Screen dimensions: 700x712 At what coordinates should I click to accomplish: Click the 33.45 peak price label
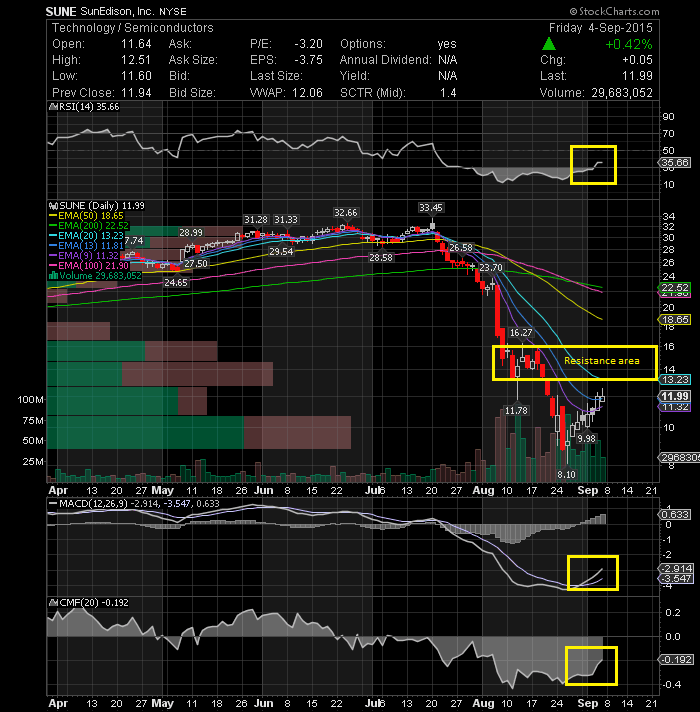click(430, 208)
